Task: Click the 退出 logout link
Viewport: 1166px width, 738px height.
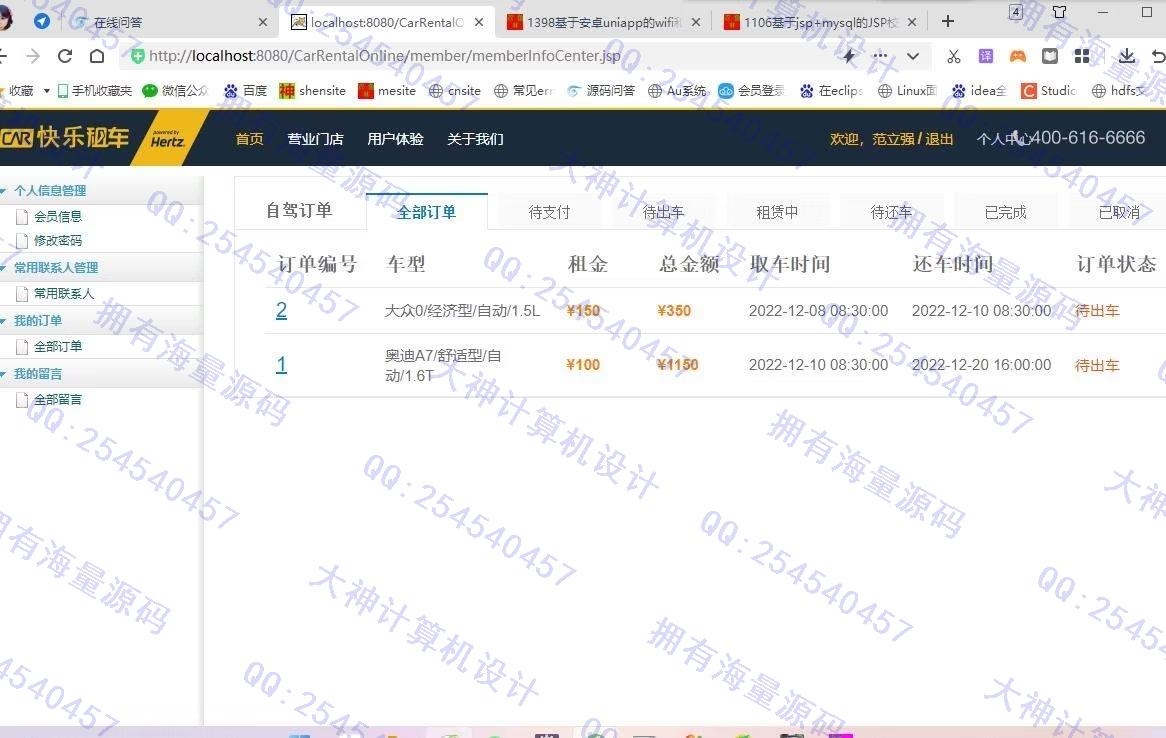Action: (x=939, y=139)
